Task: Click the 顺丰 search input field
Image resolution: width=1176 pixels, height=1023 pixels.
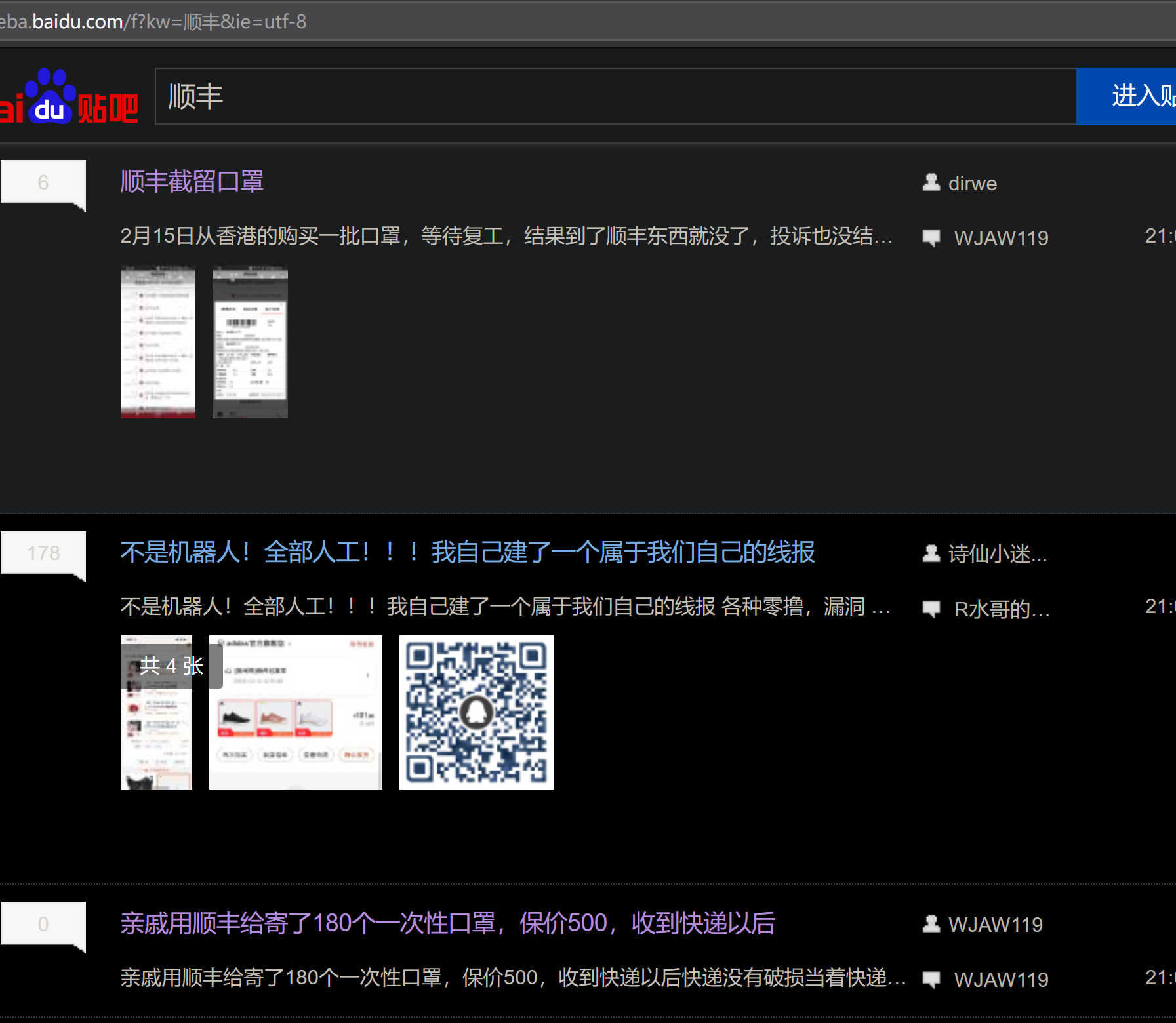Action: (615, 96)
